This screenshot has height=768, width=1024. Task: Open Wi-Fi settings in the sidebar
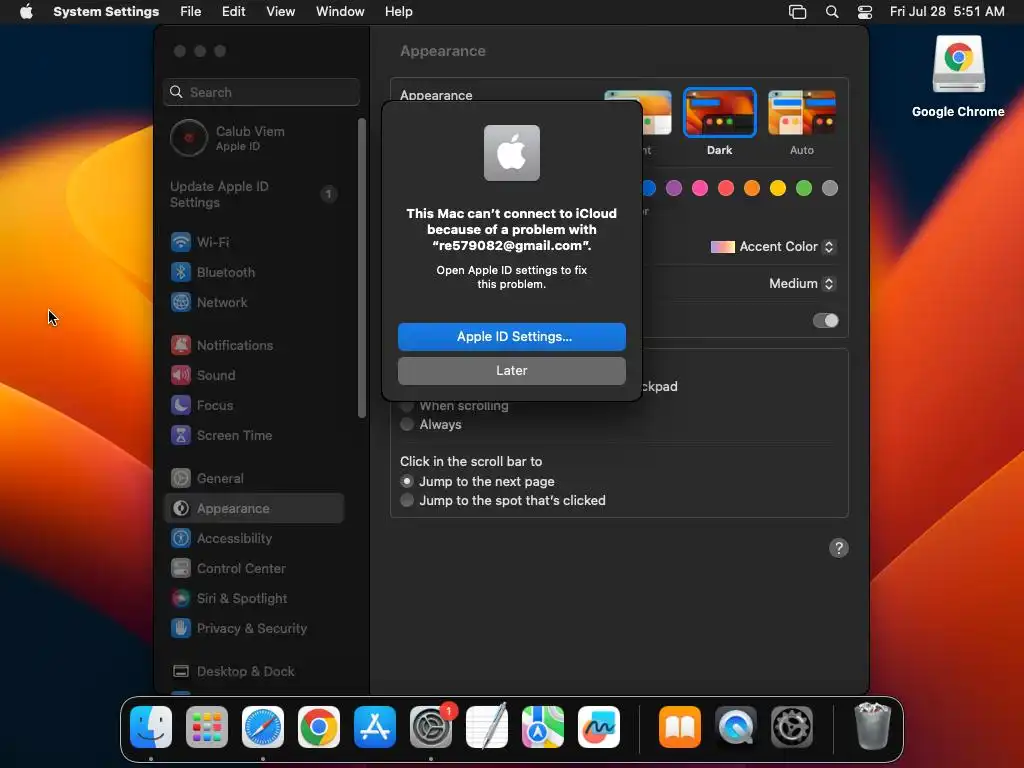(253, 242)
